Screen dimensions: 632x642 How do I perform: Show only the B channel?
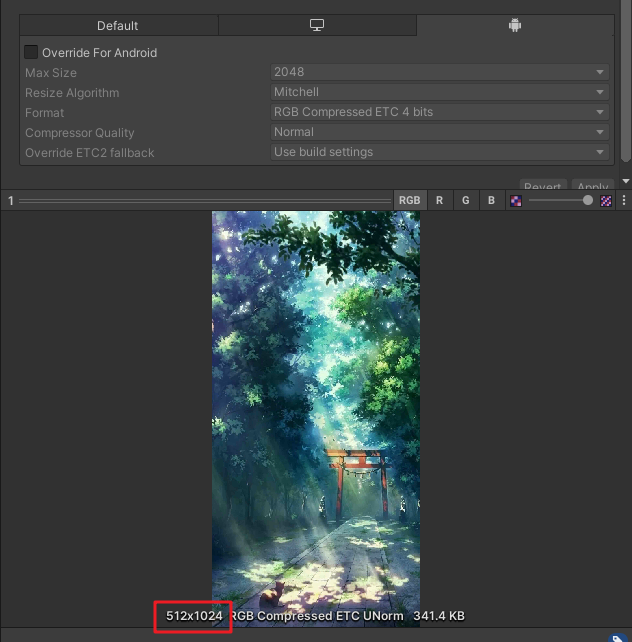[x=492, y=200]
